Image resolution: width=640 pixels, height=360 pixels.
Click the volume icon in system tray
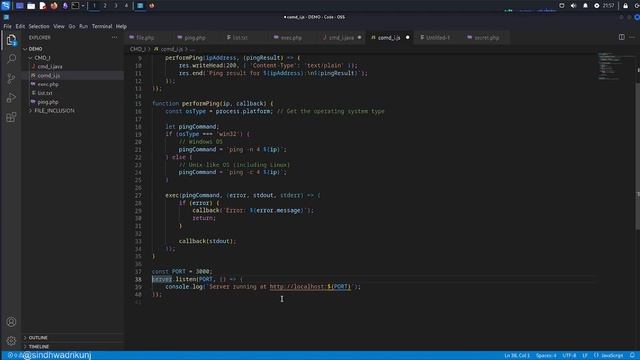(x=573, y=6)
